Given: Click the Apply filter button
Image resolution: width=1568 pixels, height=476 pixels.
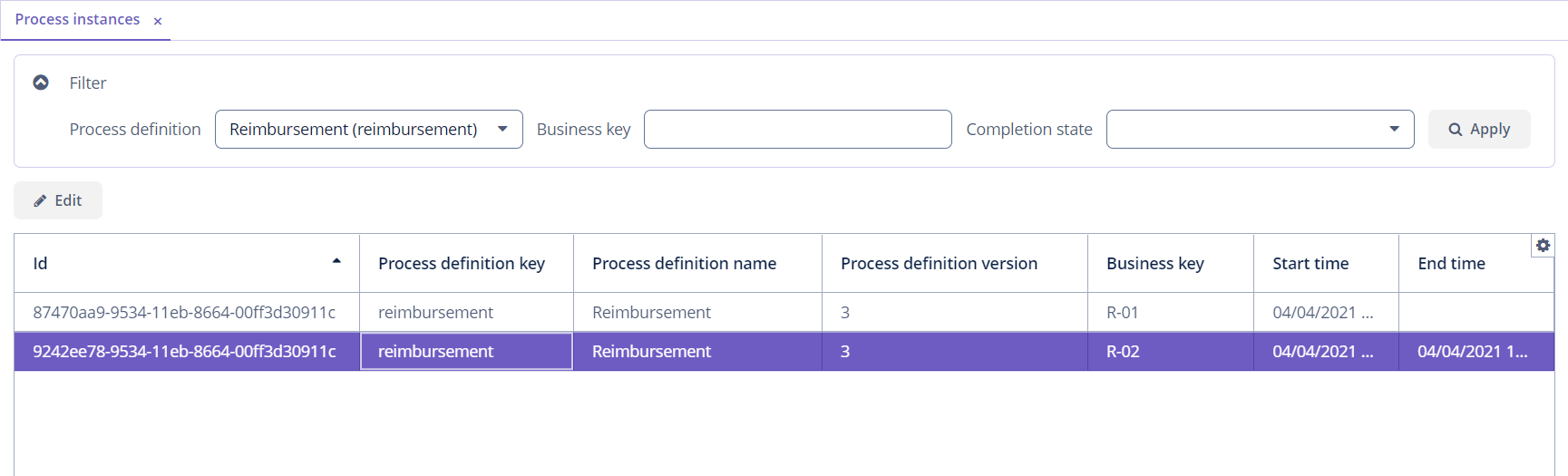Looking at the screenshot, I should [1479, 129].
